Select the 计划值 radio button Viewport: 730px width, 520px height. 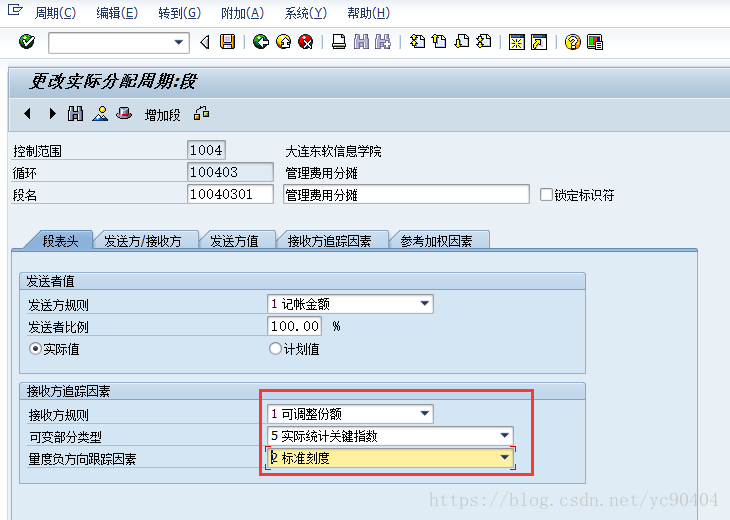coord(275,349)
